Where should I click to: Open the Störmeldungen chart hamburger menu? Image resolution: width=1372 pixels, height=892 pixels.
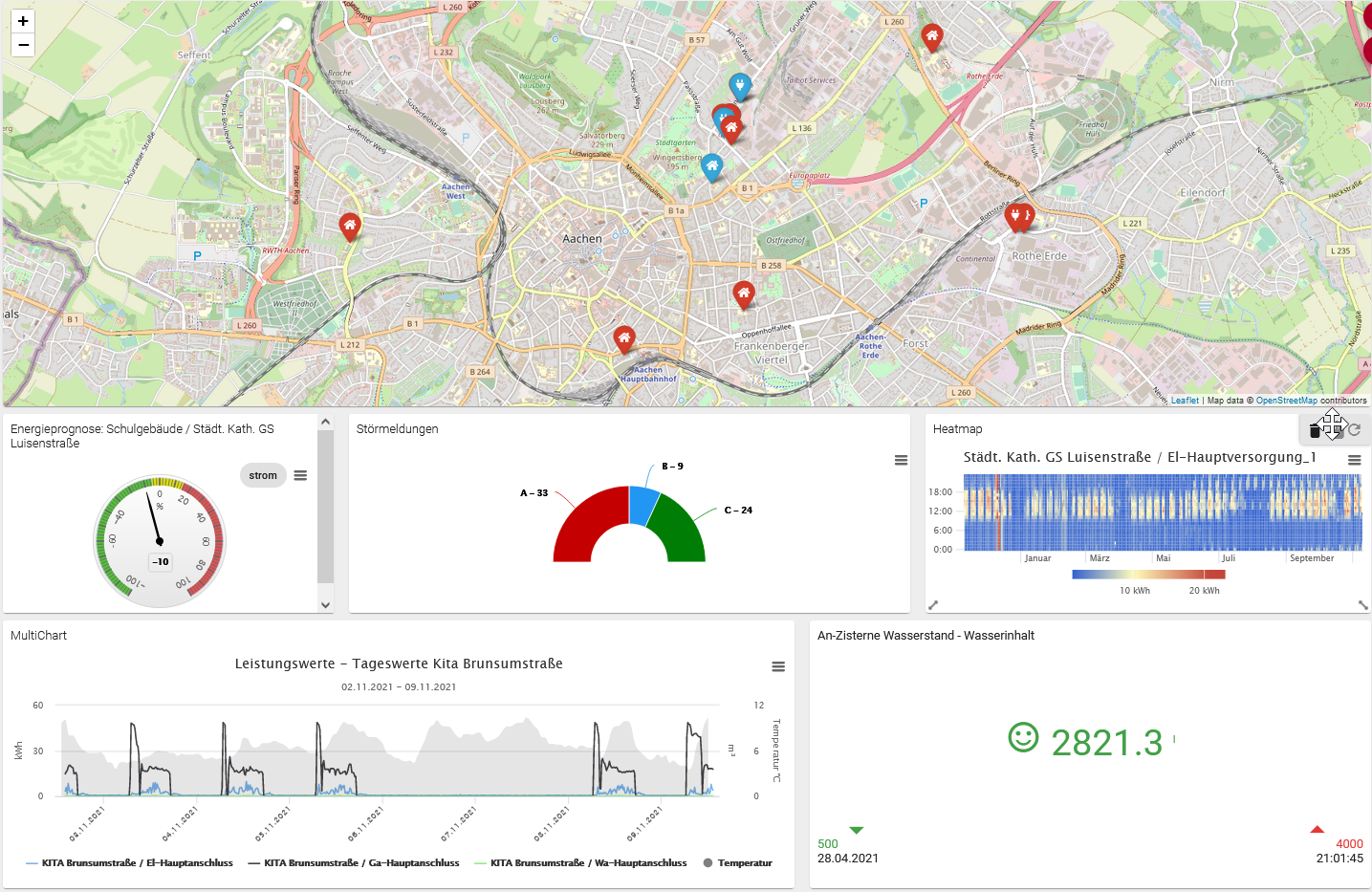(901, 460)
